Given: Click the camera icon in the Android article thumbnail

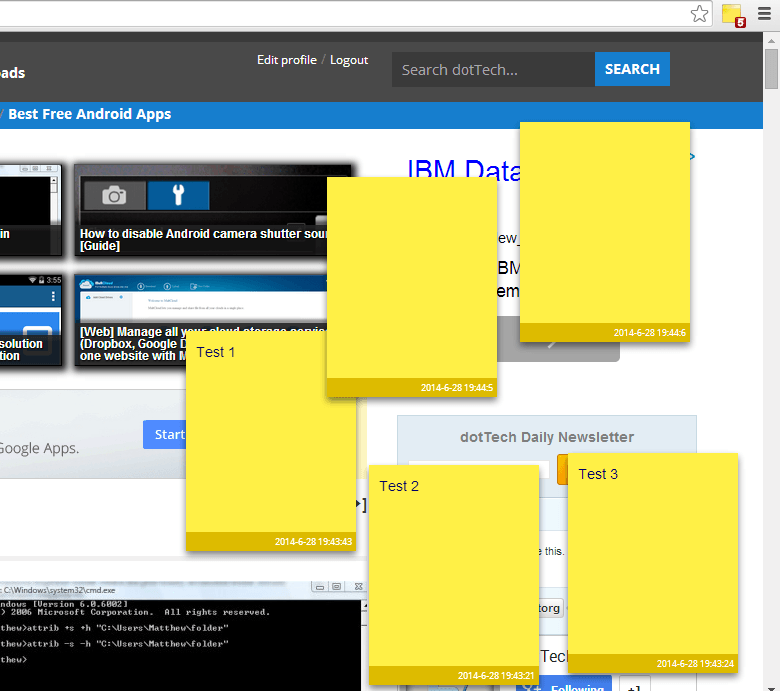Looking at the screenshot, I should (x=115, y=195).
